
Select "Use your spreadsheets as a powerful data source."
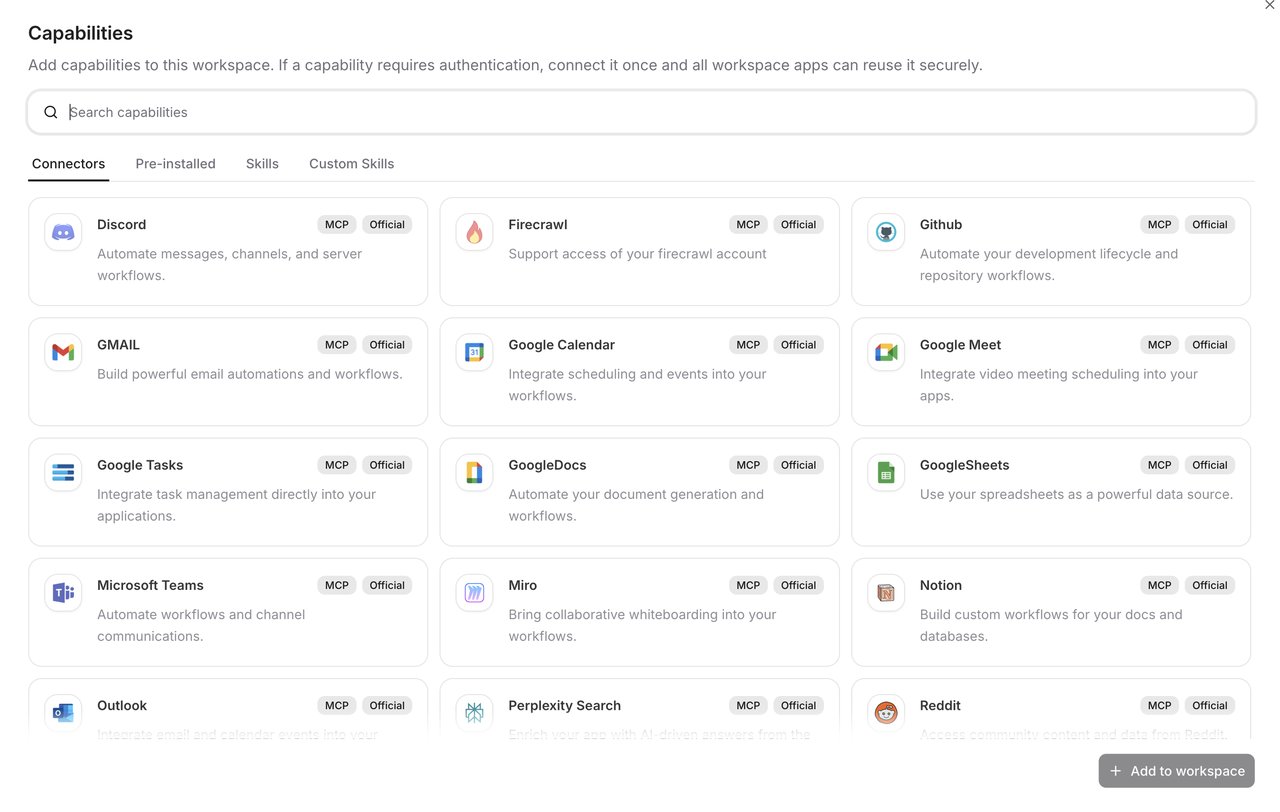click(x=1076, y=494)
